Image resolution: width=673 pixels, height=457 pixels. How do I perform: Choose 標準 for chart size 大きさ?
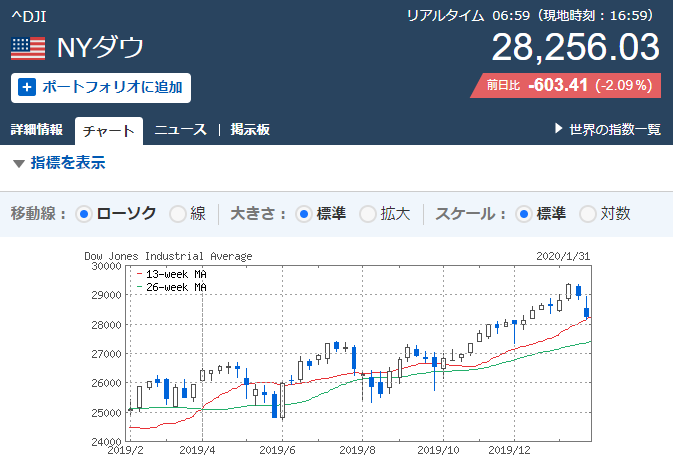304,214
